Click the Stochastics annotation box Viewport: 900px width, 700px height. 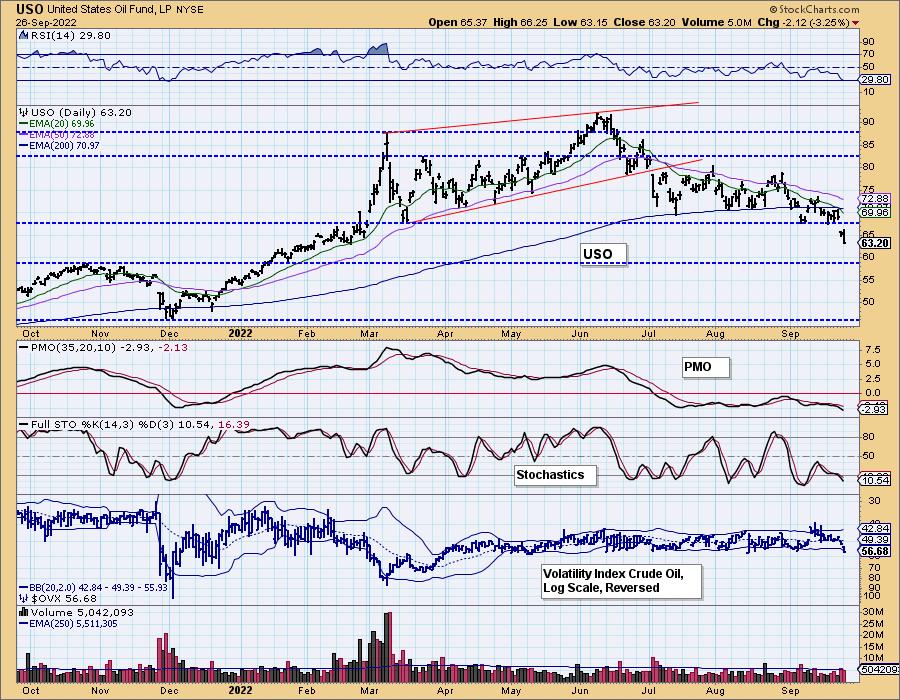[x=555, y=475]
